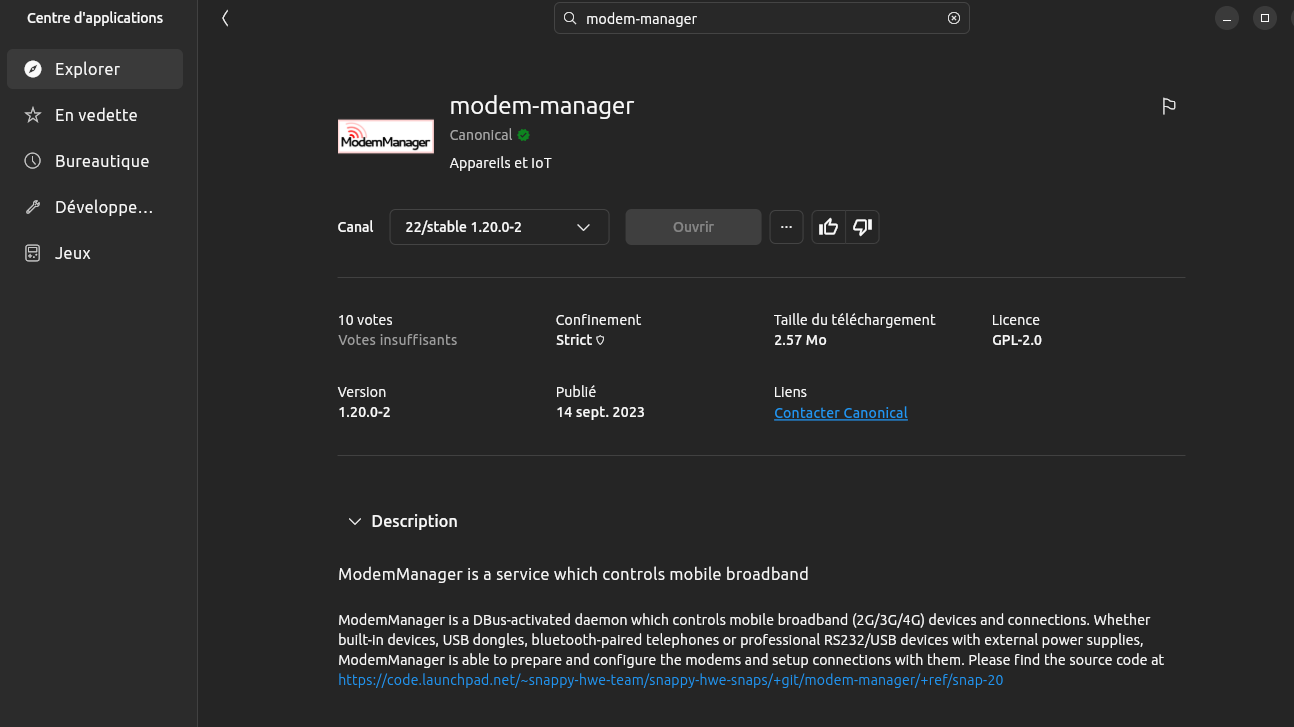The image size is (1294, 727).
Task: Click the GPL-2.0 licence value
Action: (1017, 340)
